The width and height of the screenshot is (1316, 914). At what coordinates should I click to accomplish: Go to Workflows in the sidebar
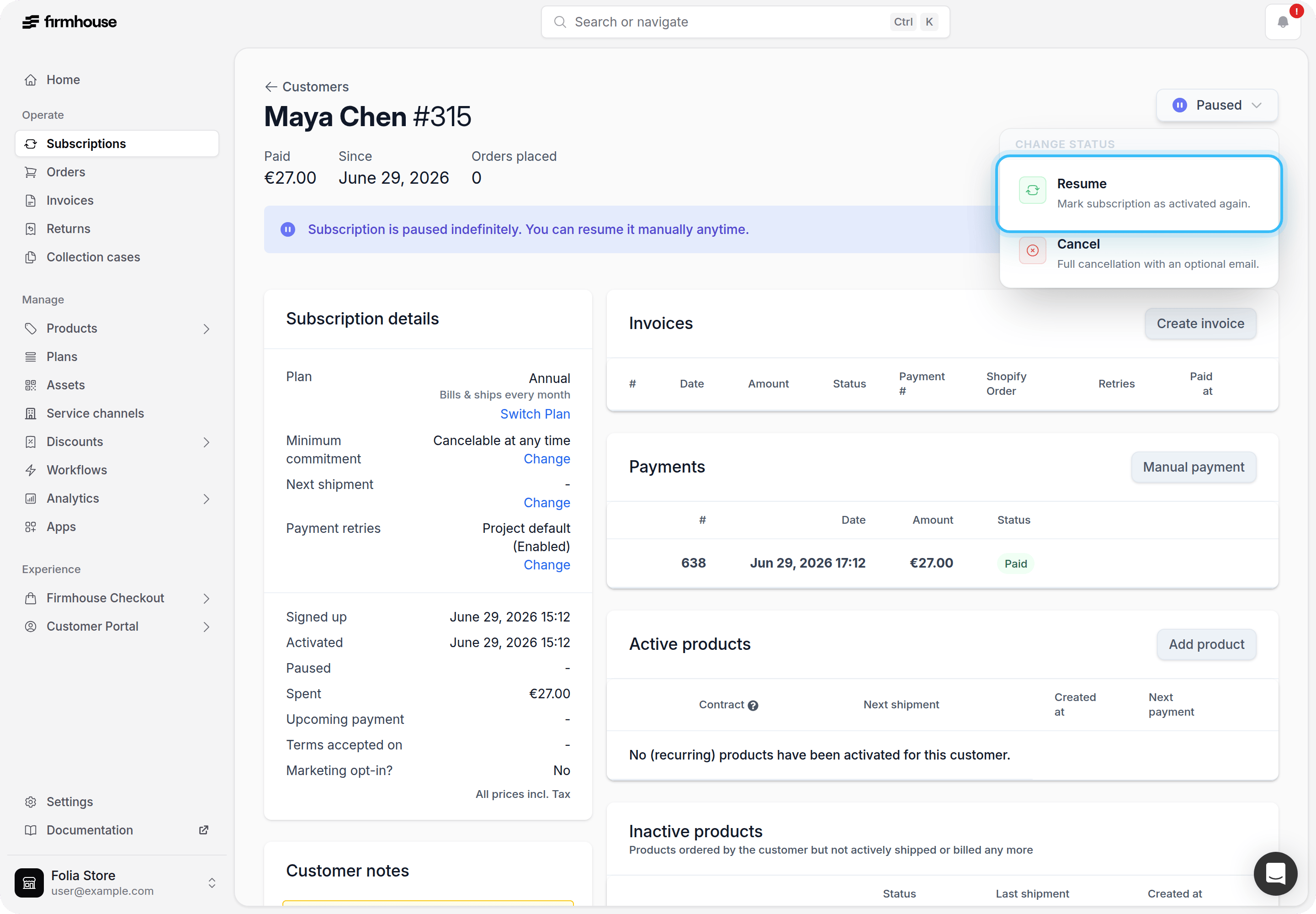tap(117, 470)
